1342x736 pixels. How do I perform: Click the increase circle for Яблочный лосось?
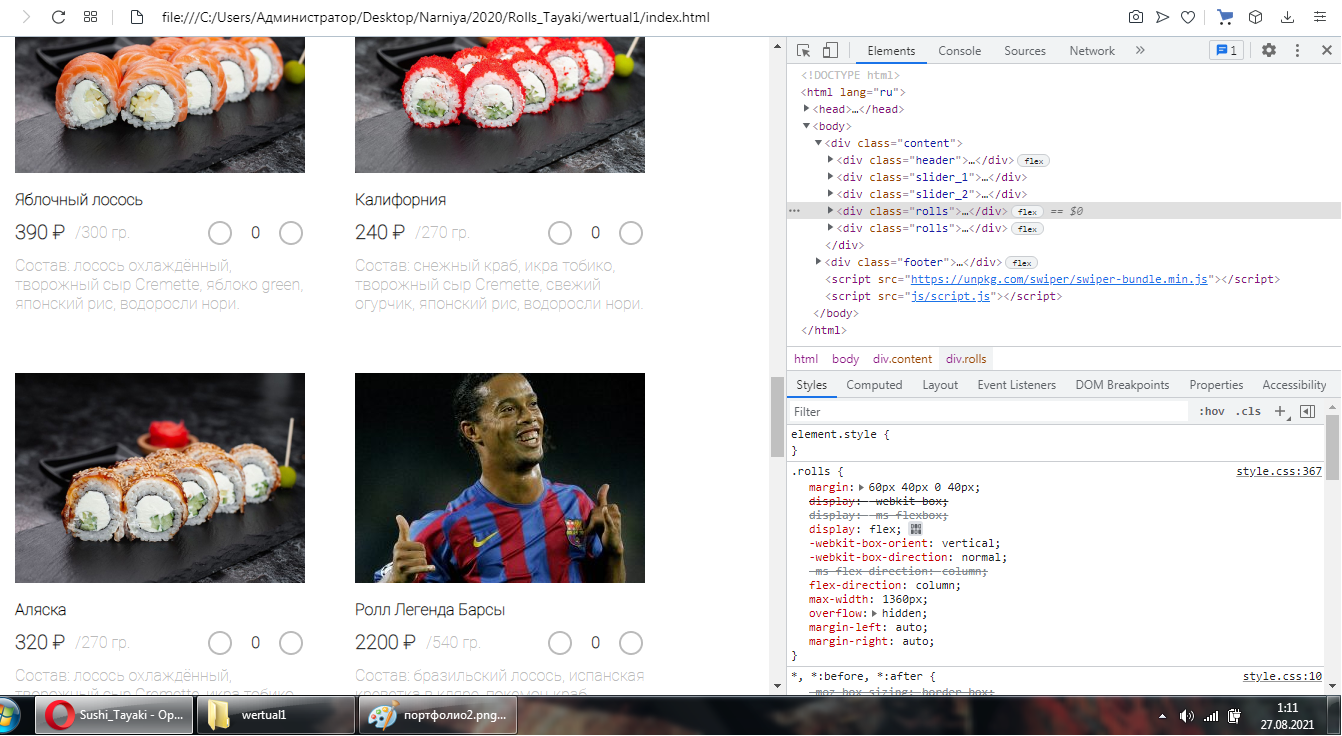pos(291,233)
